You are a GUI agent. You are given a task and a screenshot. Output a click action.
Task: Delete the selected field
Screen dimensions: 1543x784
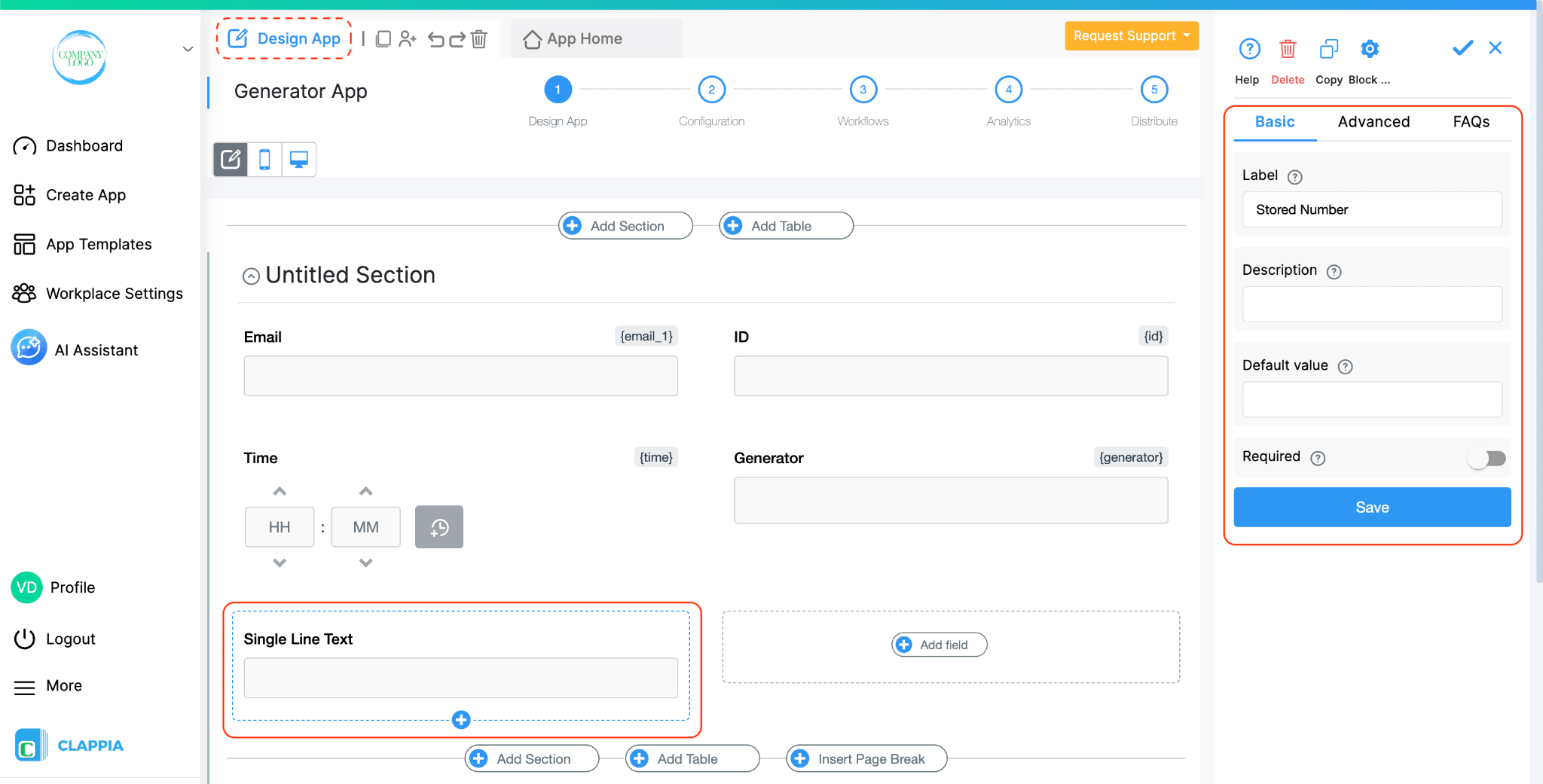click(1288, 49)
